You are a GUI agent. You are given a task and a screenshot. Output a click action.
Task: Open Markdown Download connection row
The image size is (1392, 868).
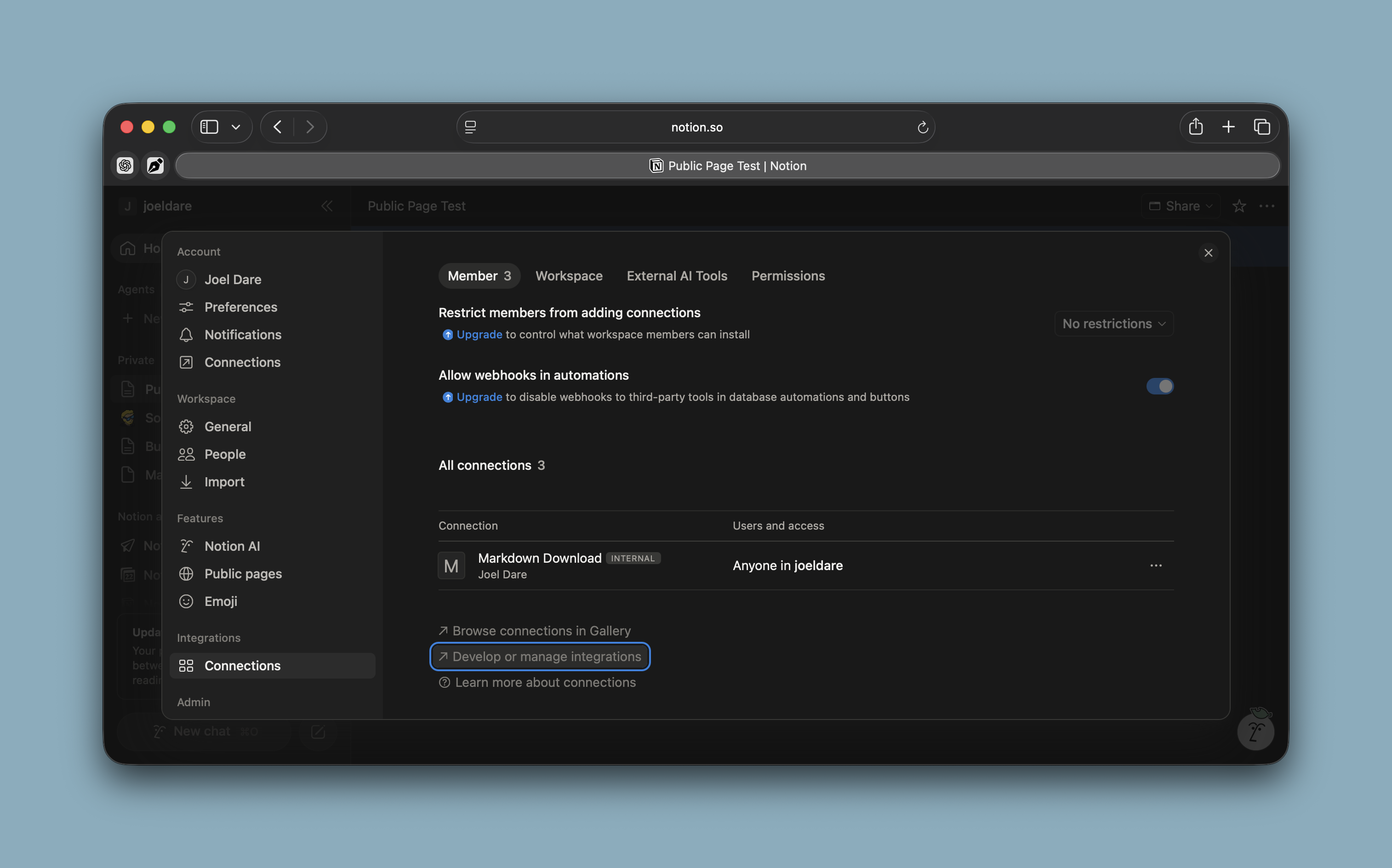pos(806,565)
